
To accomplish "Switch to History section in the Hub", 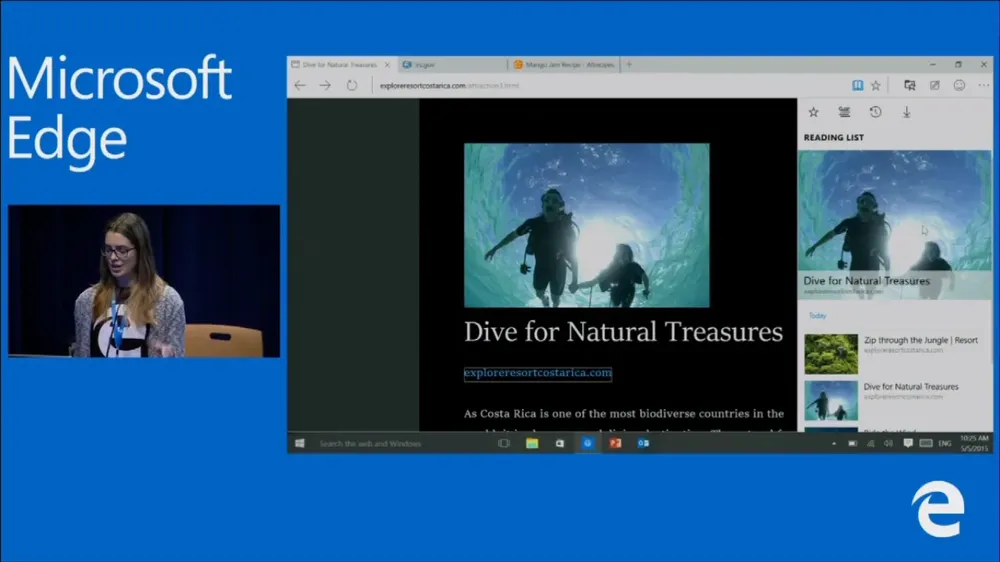I will pos(875,112).
